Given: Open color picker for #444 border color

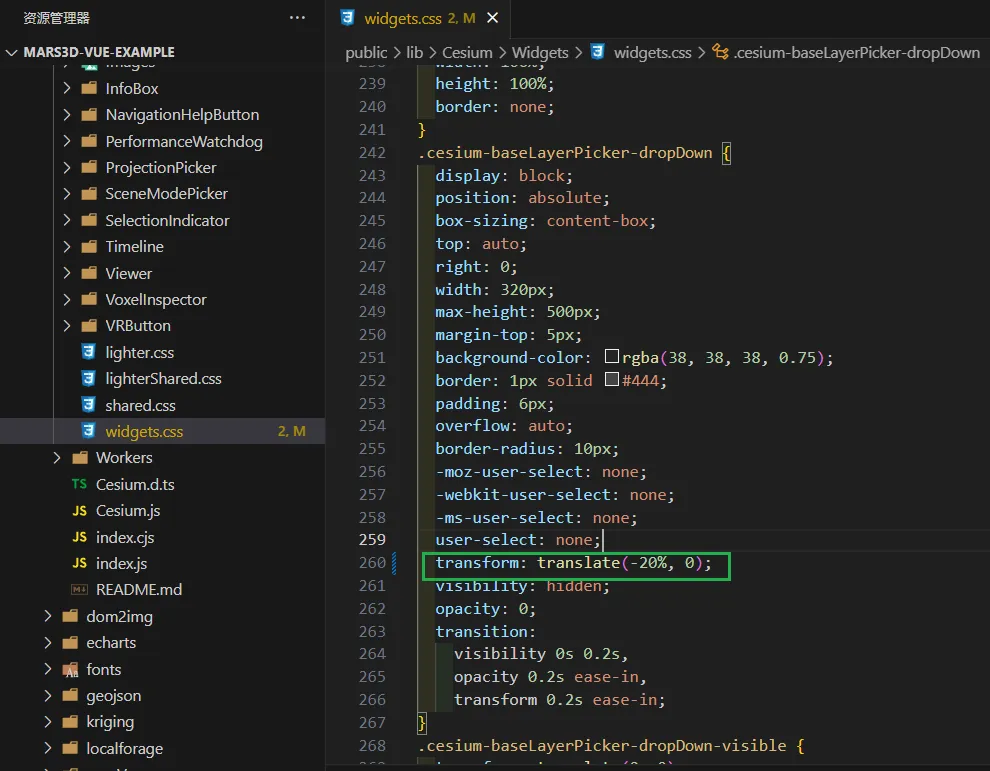Looking at the screenshot, I should tap(611, 380).
